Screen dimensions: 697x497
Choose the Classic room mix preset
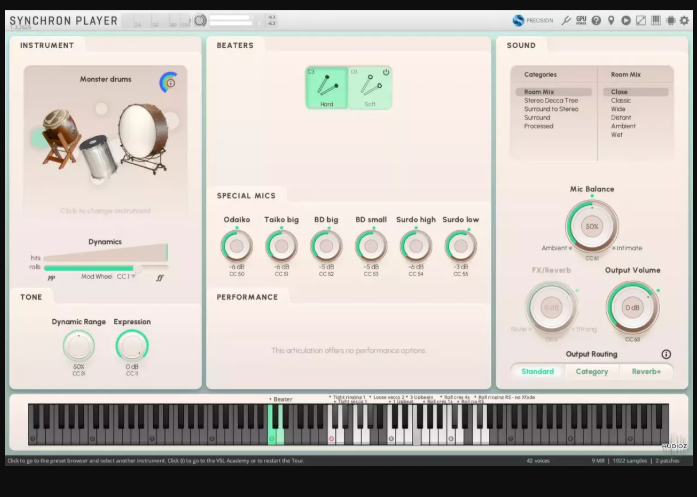click(x=621, y=100)
